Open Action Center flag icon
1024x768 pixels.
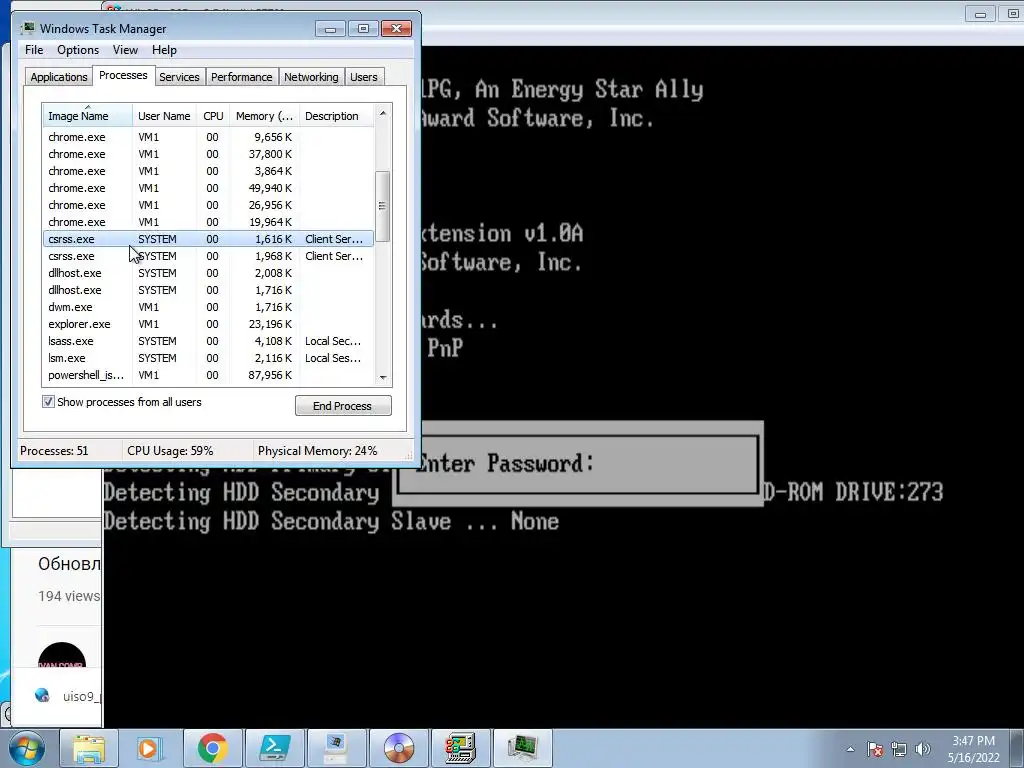(x=875, y=749)
